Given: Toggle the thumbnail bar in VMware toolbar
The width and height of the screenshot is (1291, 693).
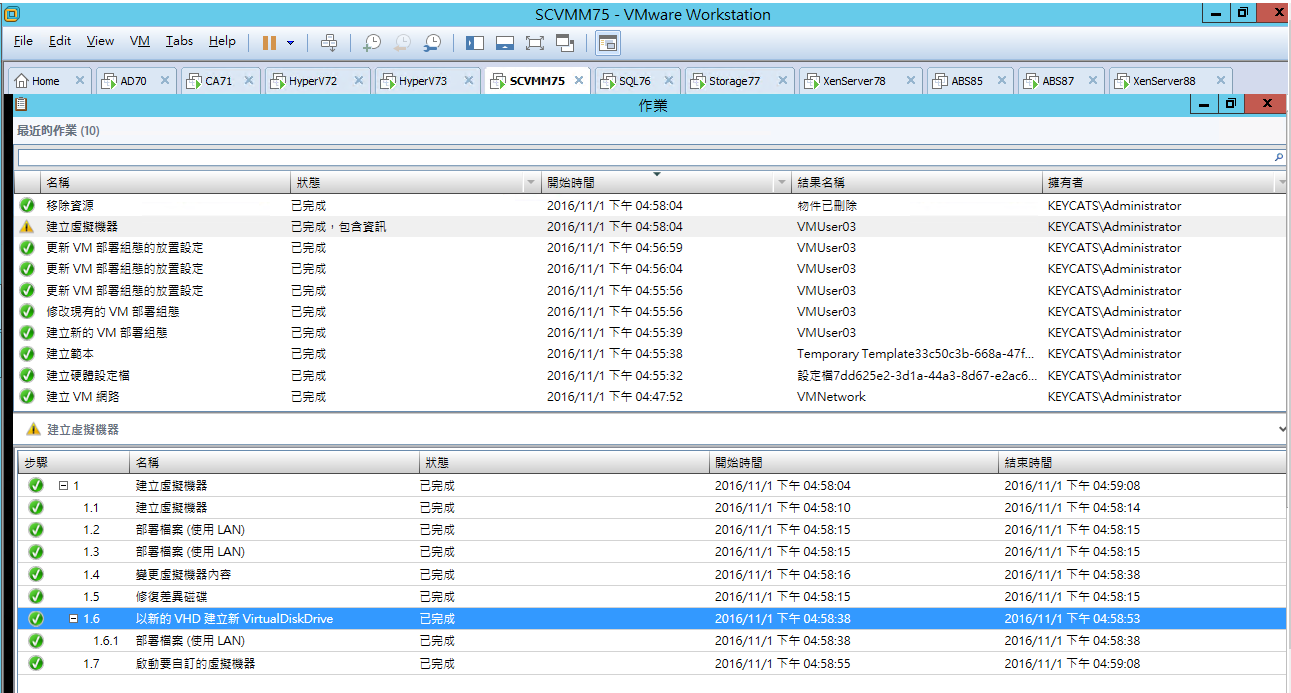Looking at the screenshot, I should (505, 42).
